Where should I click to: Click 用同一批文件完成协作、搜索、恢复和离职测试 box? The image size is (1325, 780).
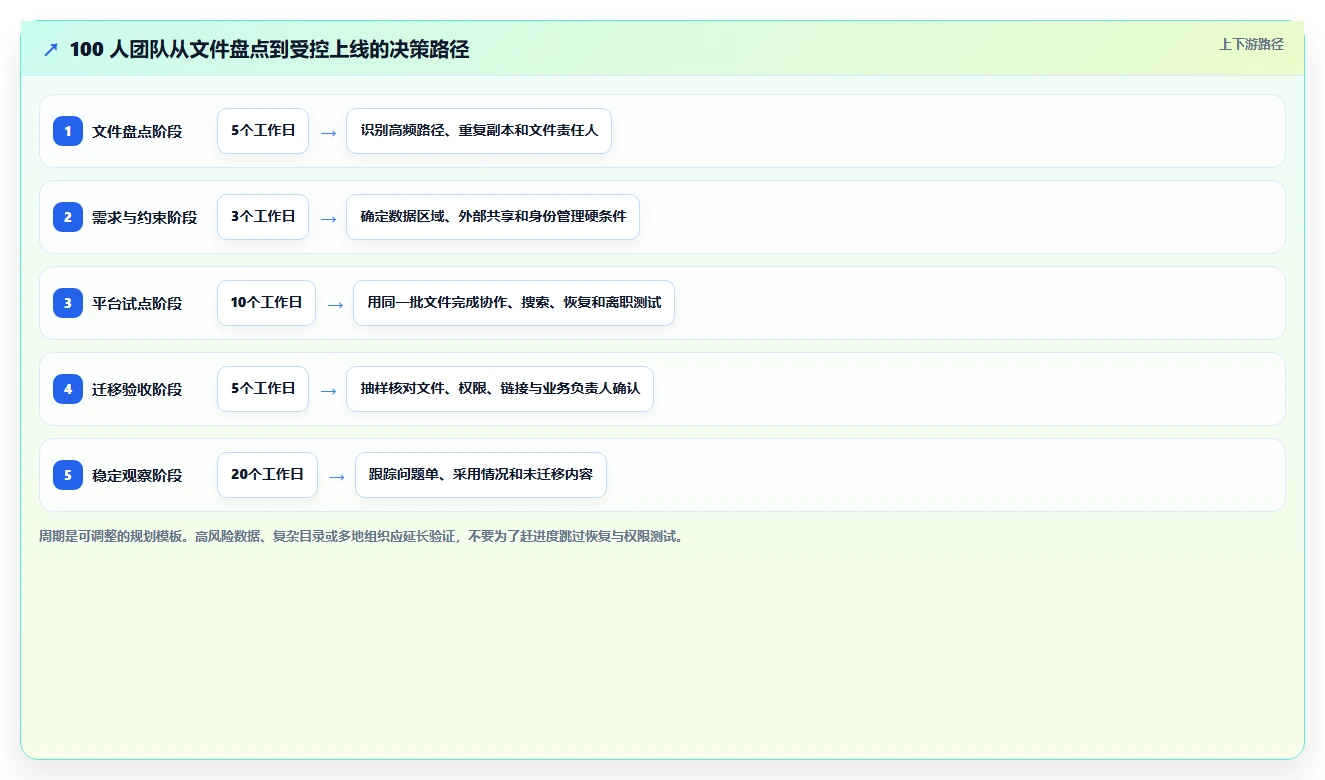pos(514,303)
